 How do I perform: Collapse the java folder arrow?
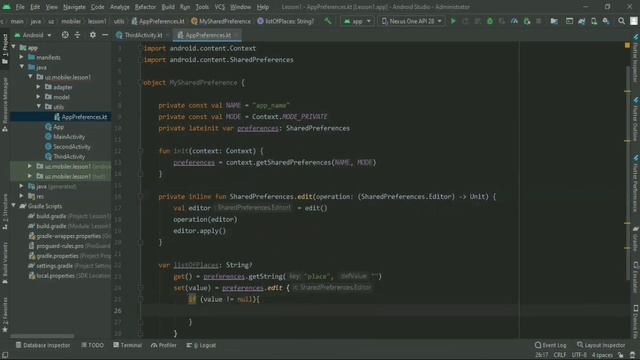[22, 67]
